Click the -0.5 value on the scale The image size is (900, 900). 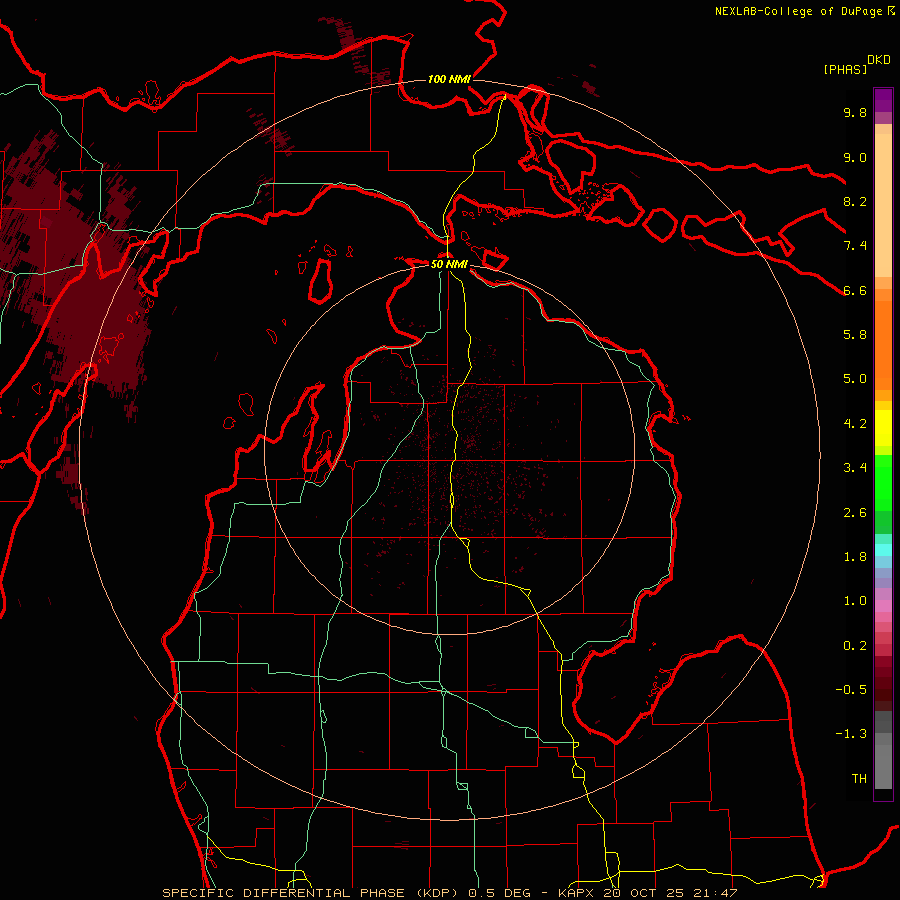[x=851, y=690]
